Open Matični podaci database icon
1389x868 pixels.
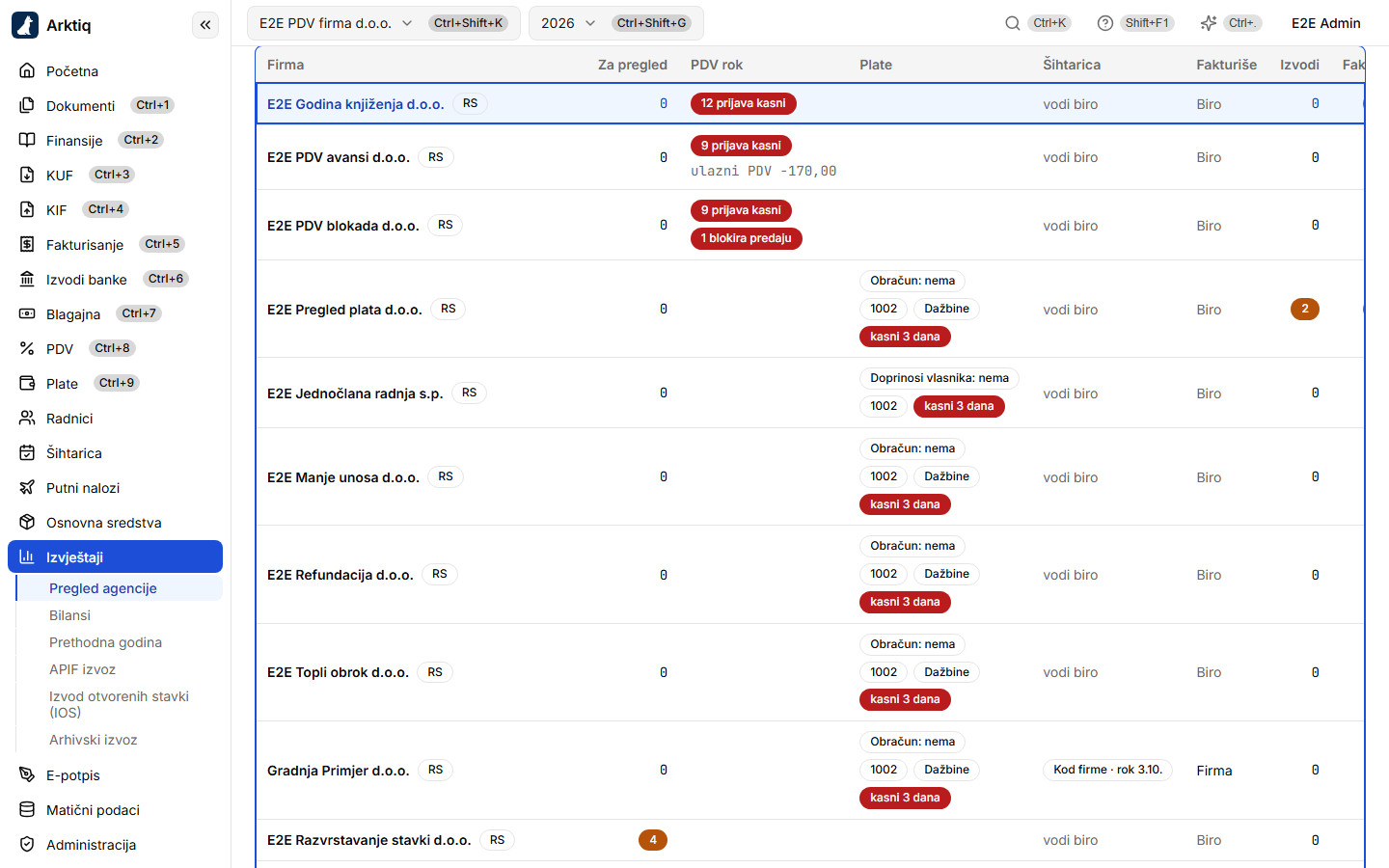coord(27,810)
